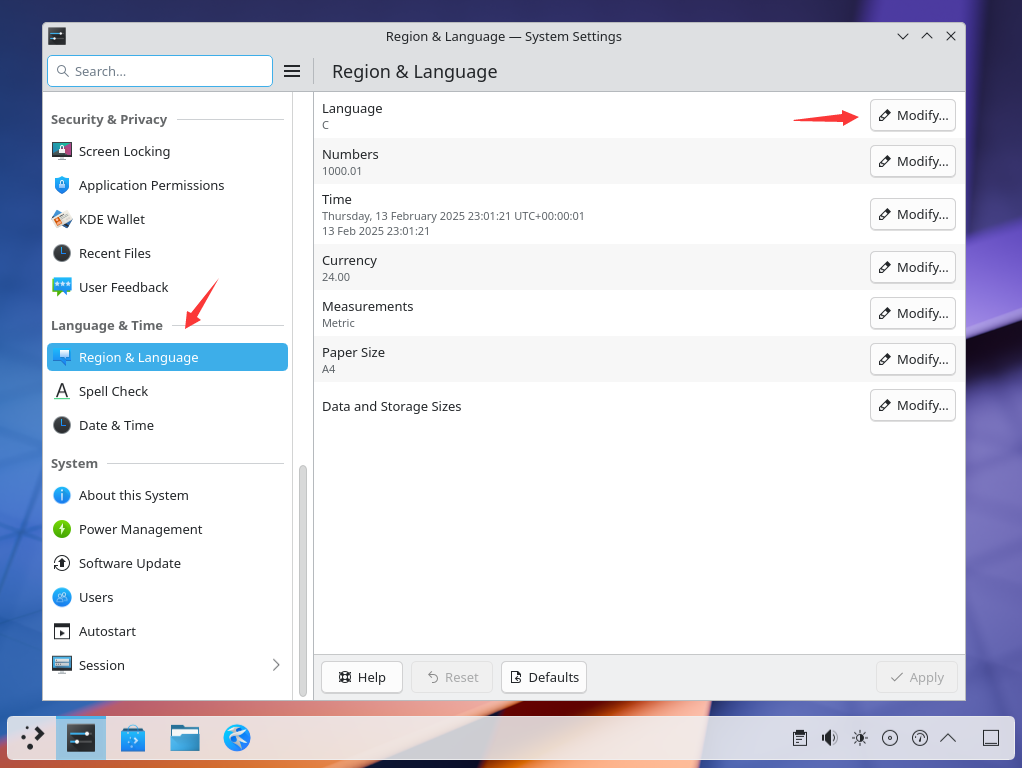Open the hamburger menu next to search
1022x768 pixels.
pyautogui.click(x=292, y=71)
